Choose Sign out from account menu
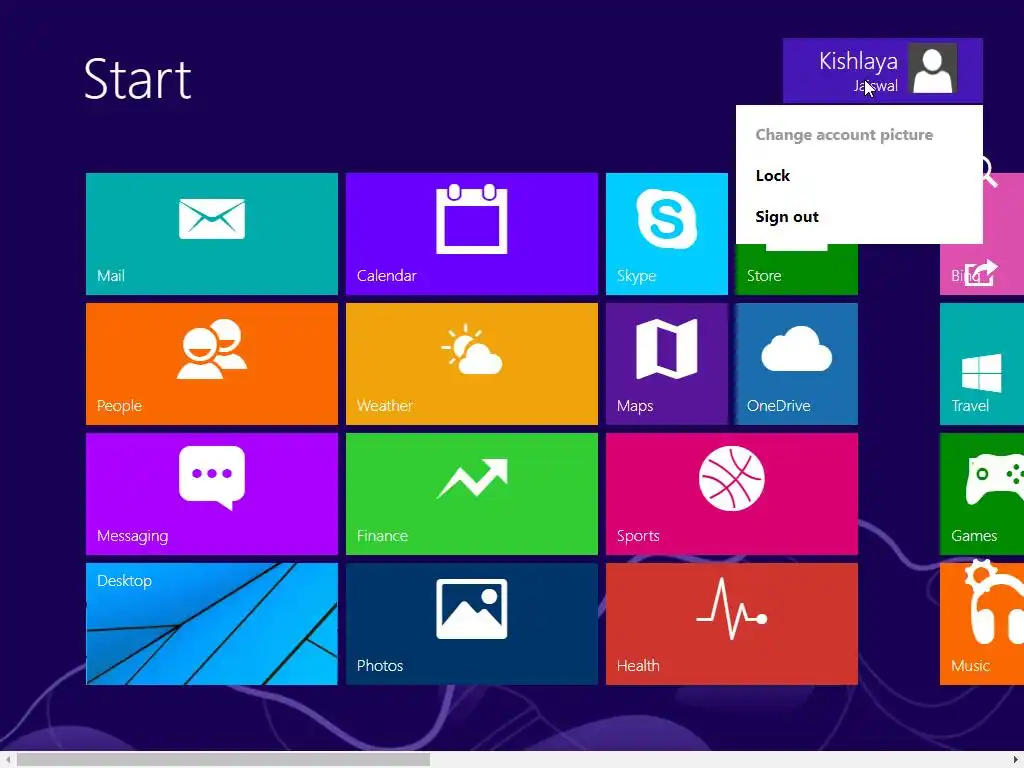1024x768 pixels. tap(786, 217)
